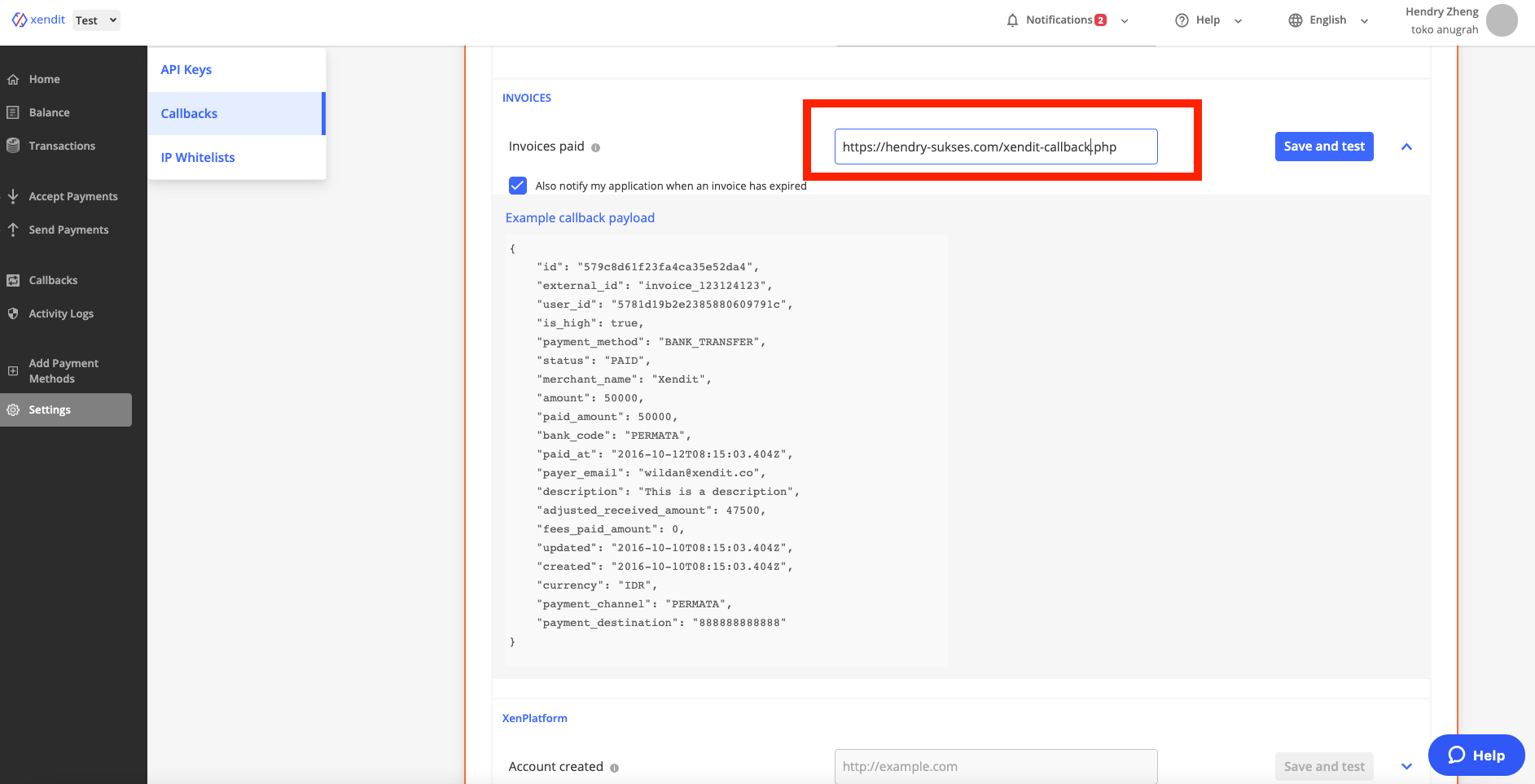Click the Invoices paid label

(x=546, y=147)
